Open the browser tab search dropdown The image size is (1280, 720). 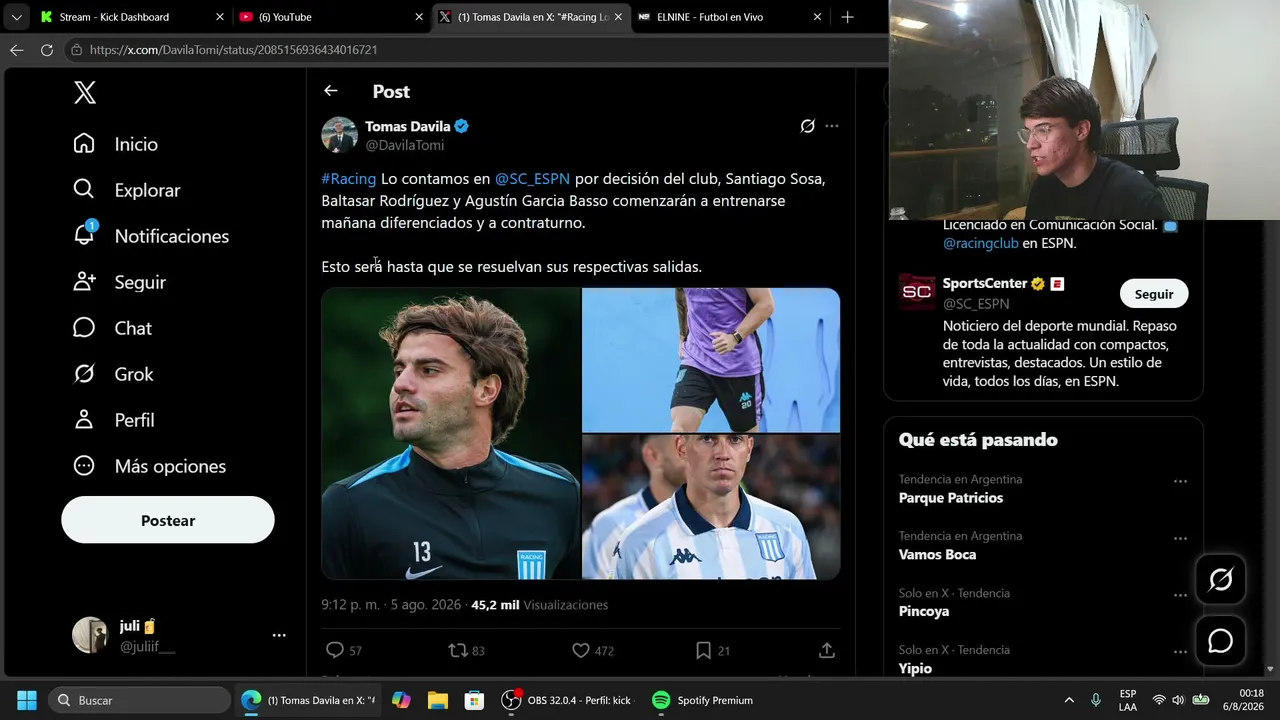coord(16,17)
